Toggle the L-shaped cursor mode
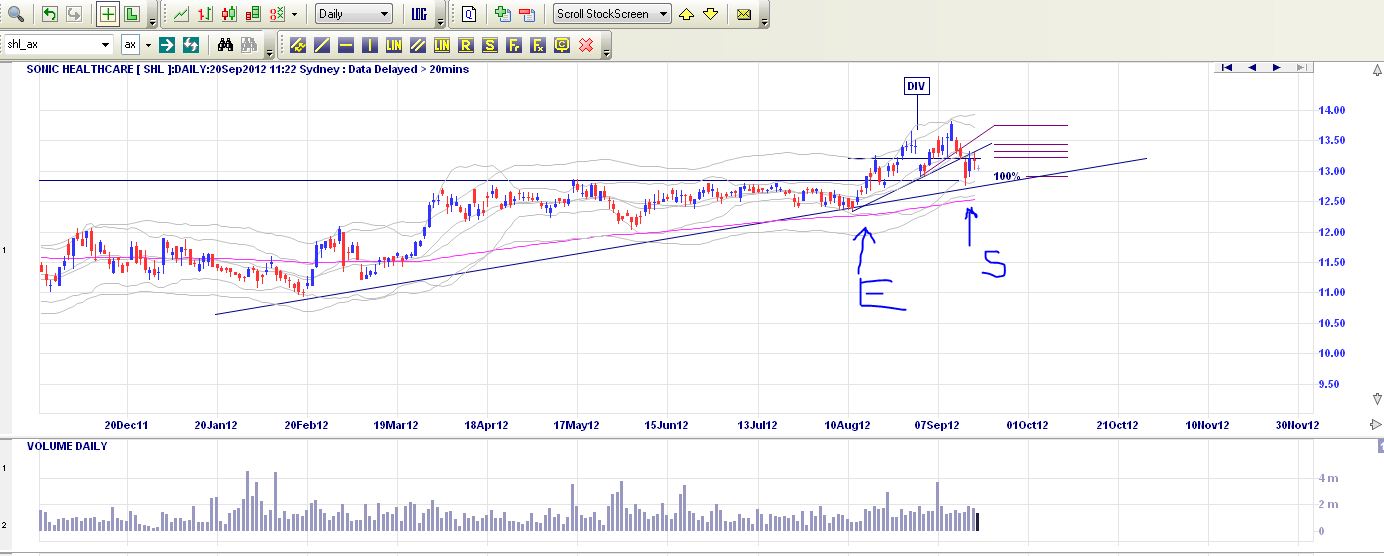This screenshot has width=1384, height=556. pos(132,14)
